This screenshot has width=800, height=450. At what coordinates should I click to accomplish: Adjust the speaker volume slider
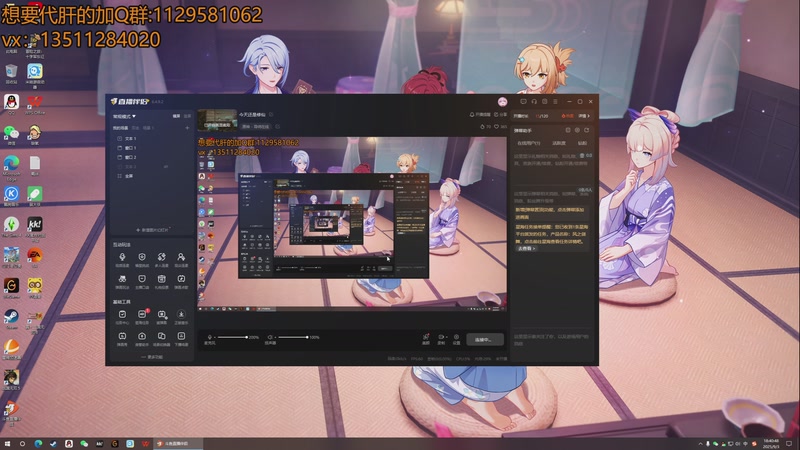[293, 337]
